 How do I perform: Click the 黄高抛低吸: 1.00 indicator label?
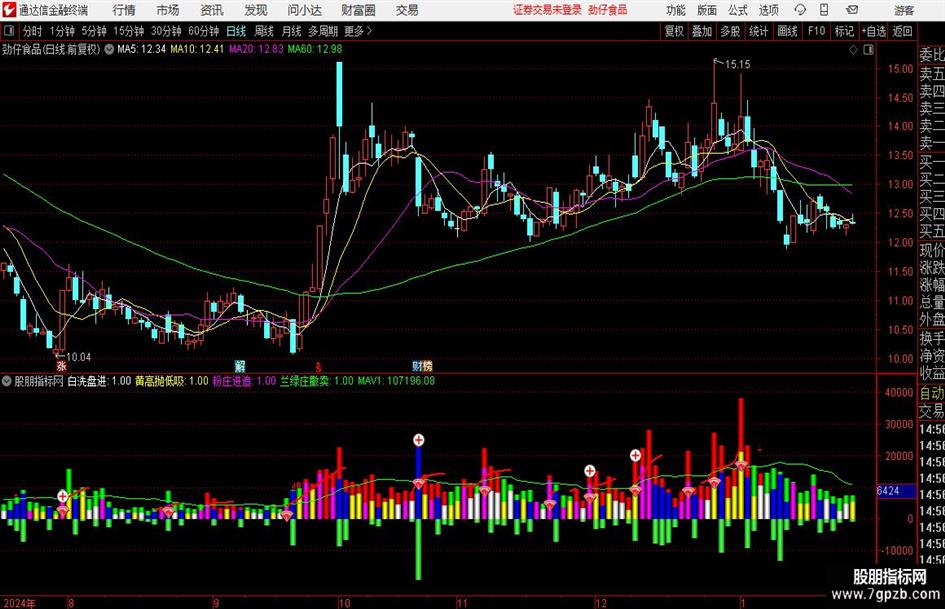pos(172,381)
